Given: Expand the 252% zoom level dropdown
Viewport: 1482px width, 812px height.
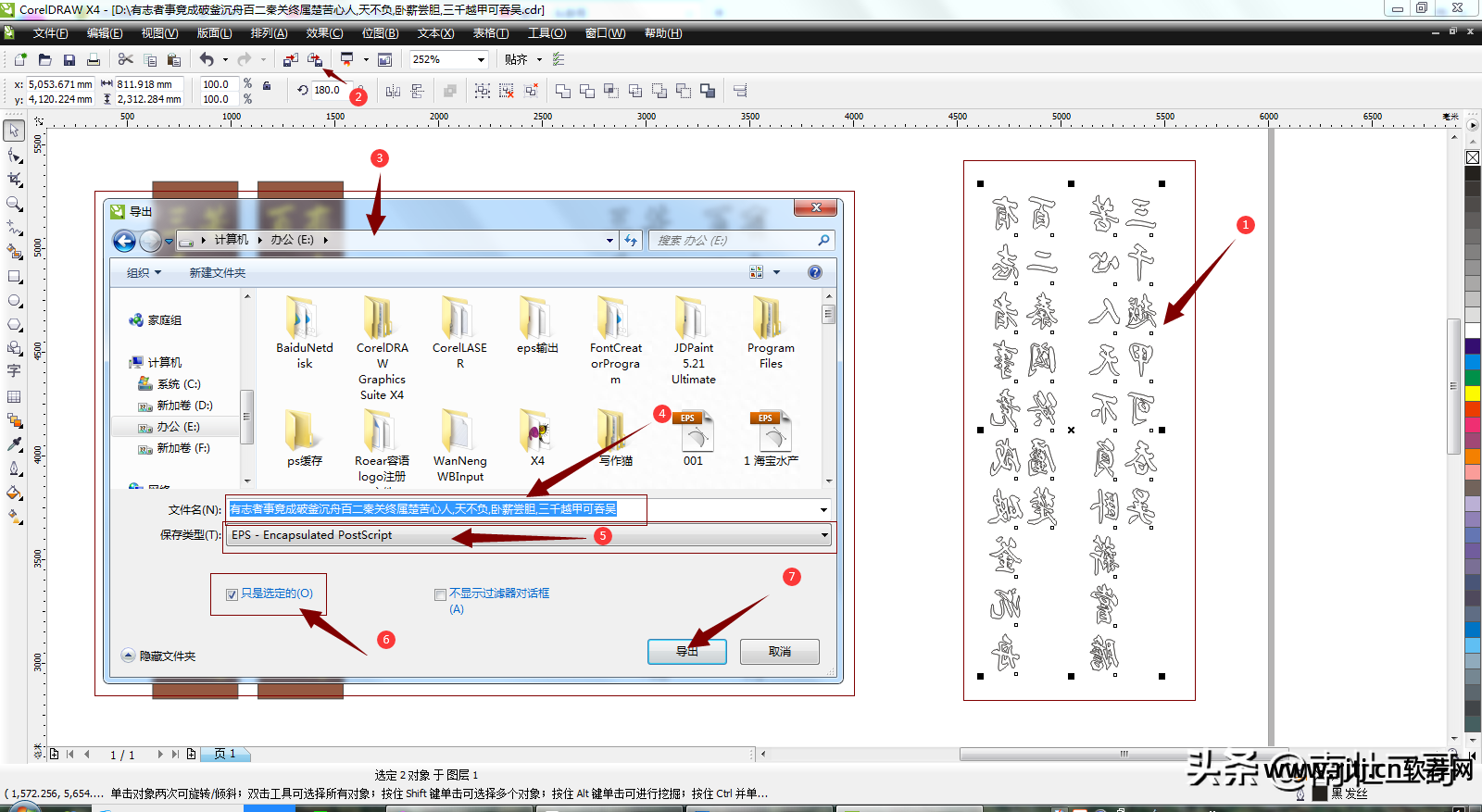Looking at the screenshot, I should (x=481, y=59).
